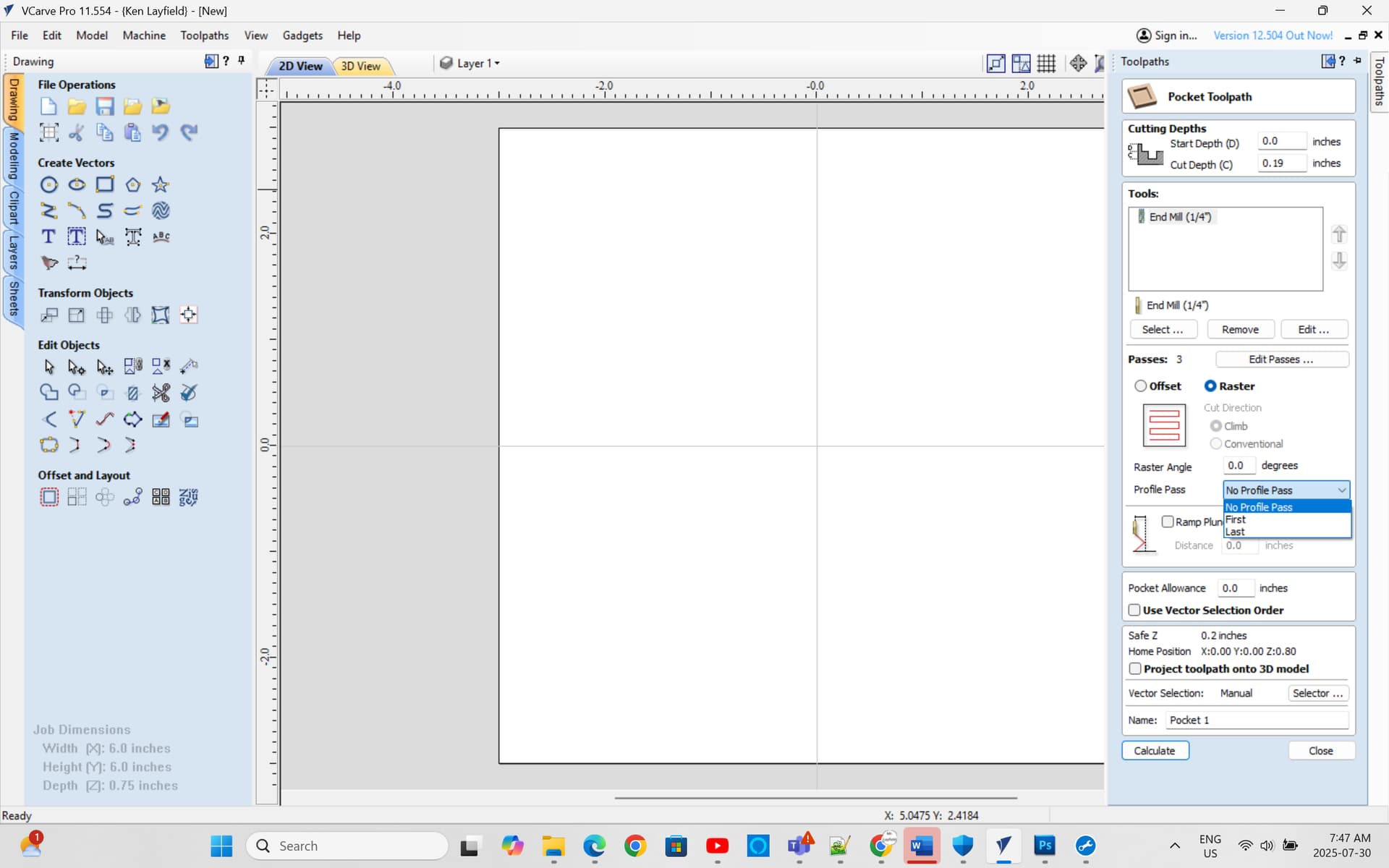Select the Draw Circle tool
Screen dimensions: 1389x868
click(x=48, y=184)
